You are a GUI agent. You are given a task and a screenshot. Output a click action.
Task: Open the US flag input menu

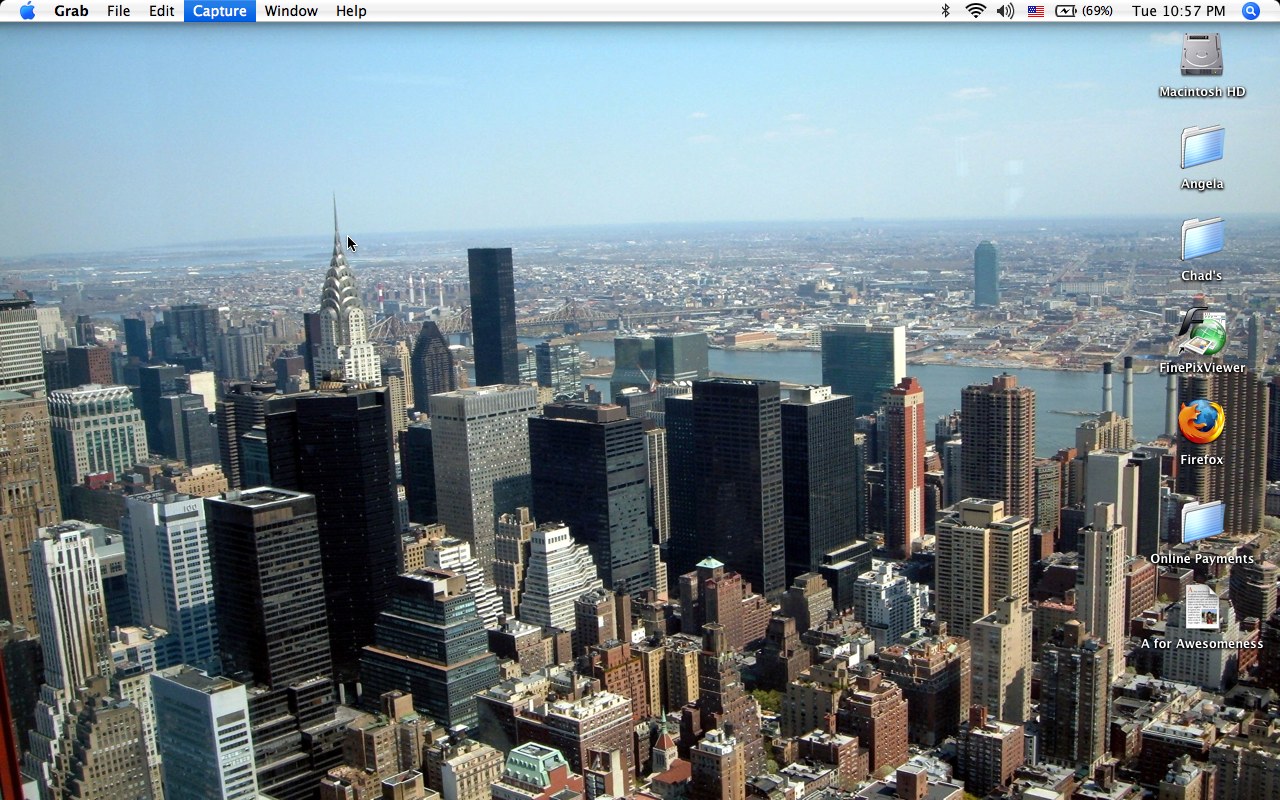click(1036, 11)
